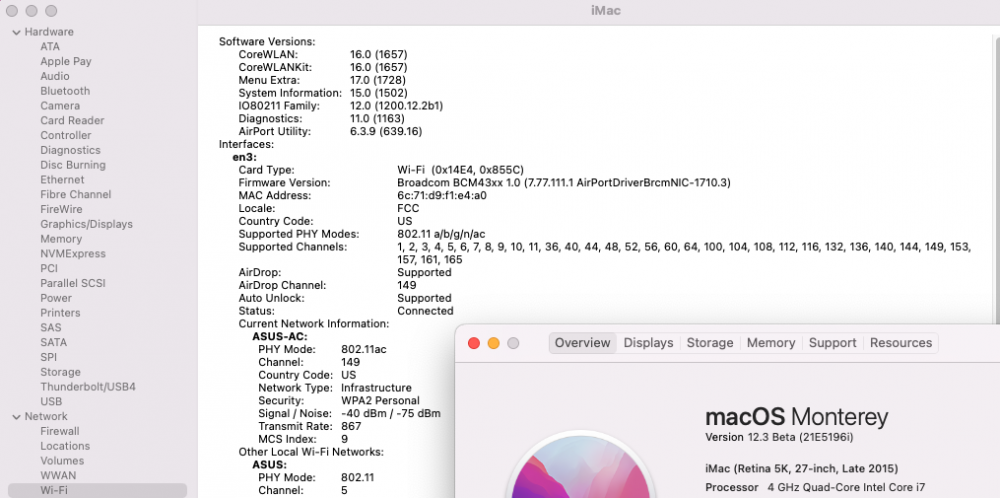Open Firewall under Network
1000x498 pixels.
(x=60, y=431)
